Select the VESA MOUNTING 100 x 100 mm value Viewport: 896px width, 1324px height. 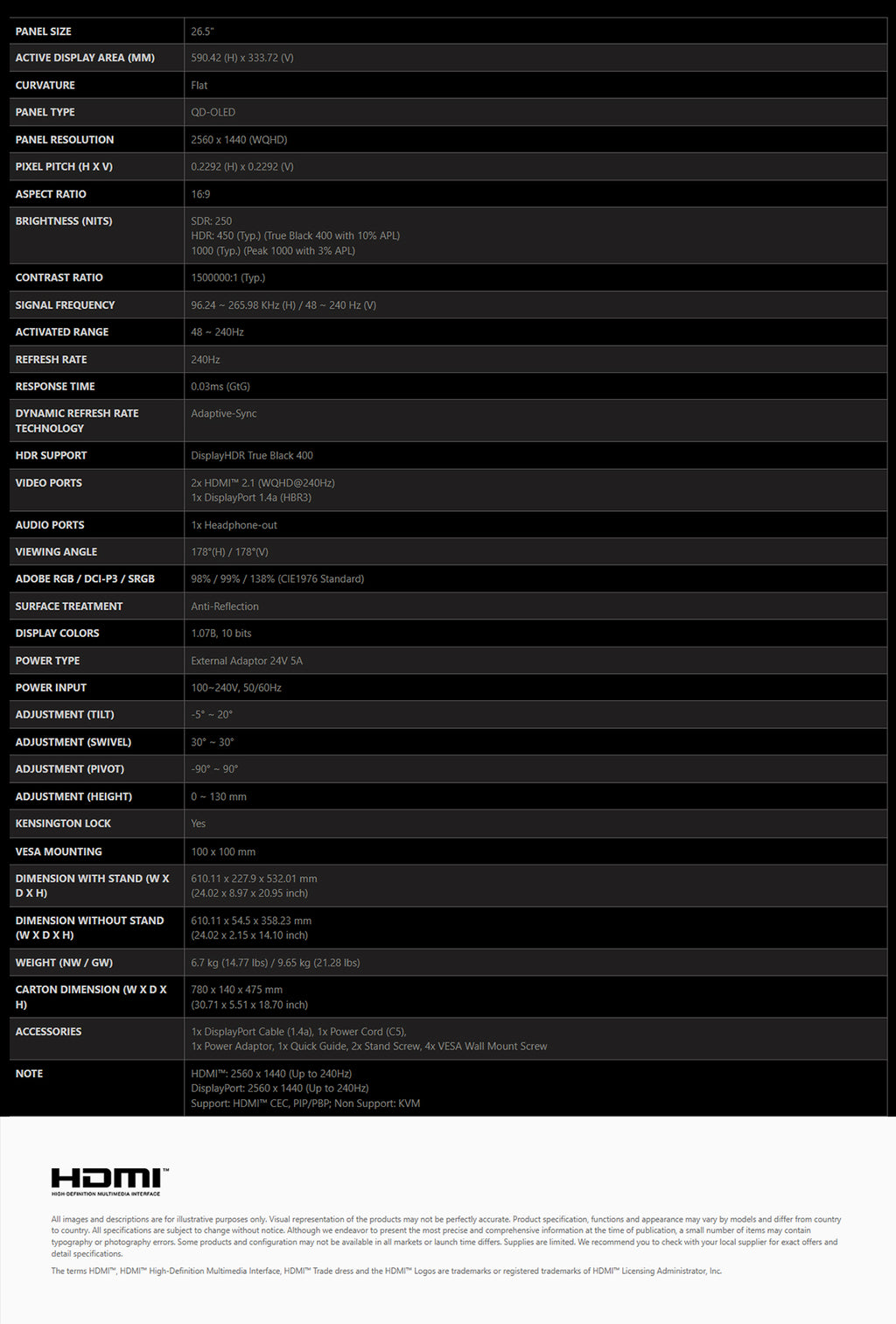(223, 851)
